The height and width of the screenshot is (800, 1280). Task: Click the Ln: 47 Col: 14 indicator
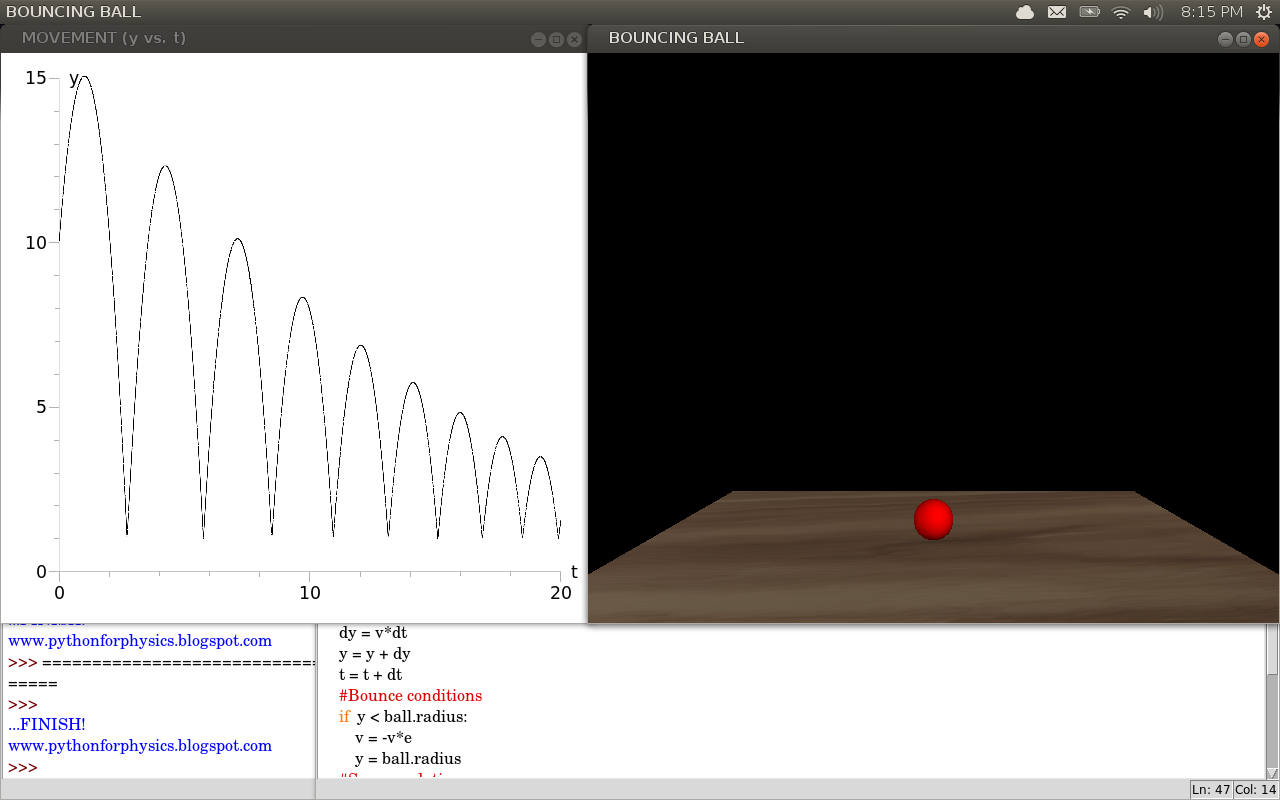pos(1233,789)
